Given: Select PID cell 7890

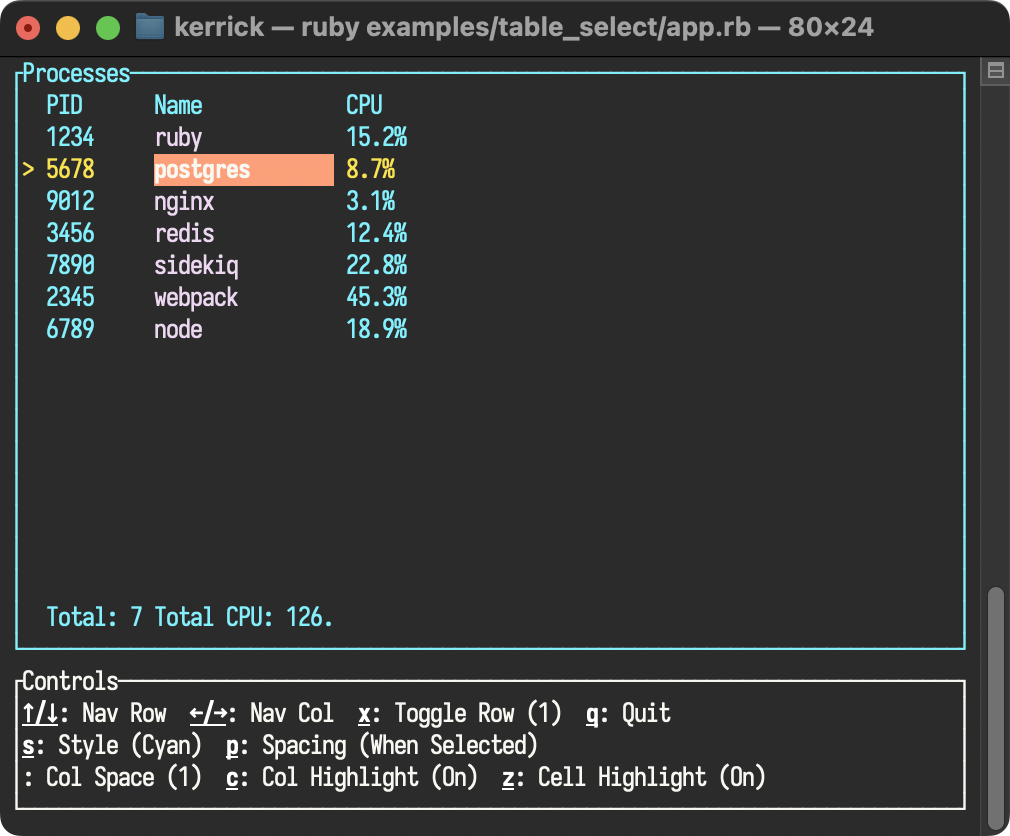Looking at the screenshot, I should (70, 265).
